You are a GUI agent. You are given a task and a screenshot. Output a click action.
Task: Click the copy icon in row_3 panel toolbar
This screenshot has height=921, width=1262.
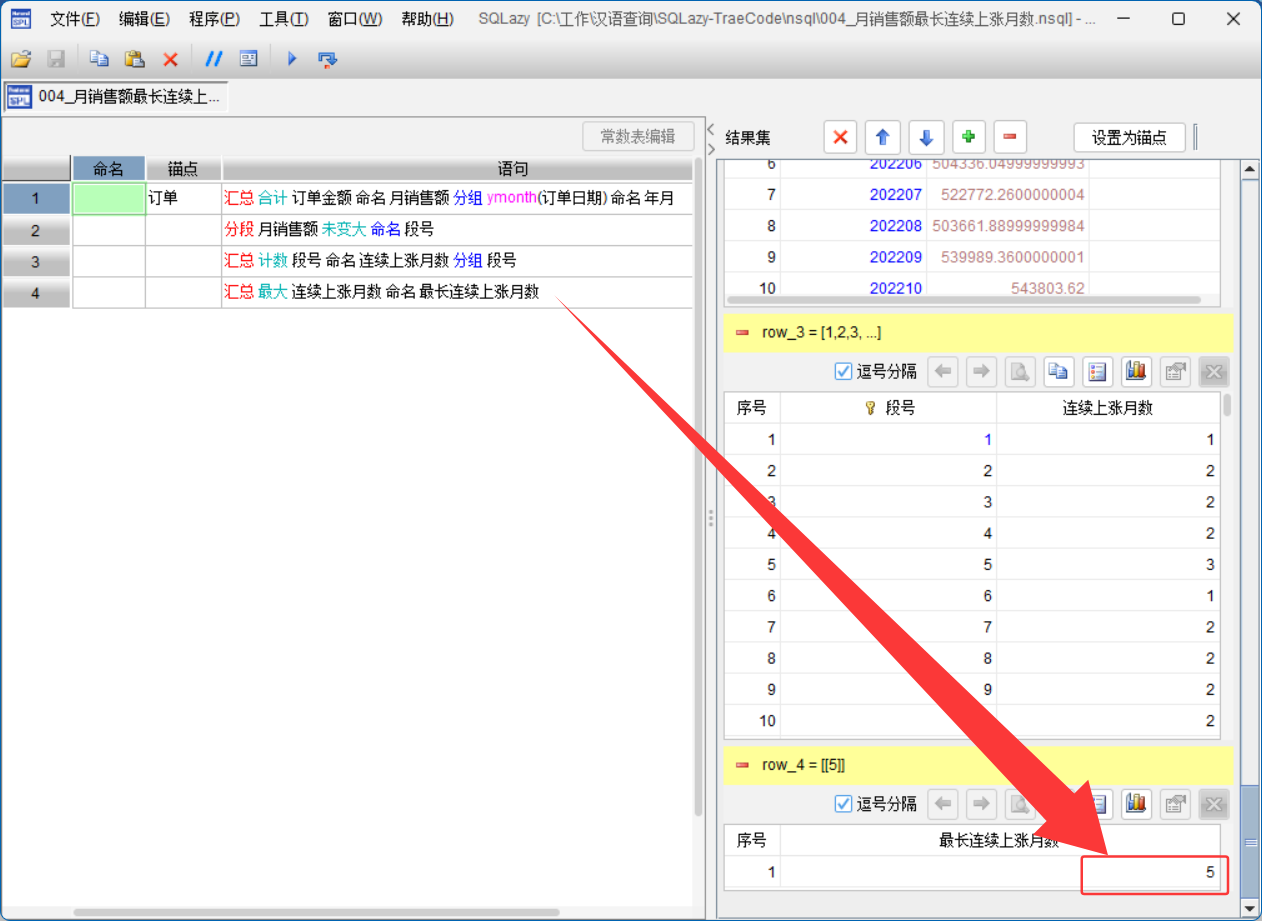tap(1058, 372)
